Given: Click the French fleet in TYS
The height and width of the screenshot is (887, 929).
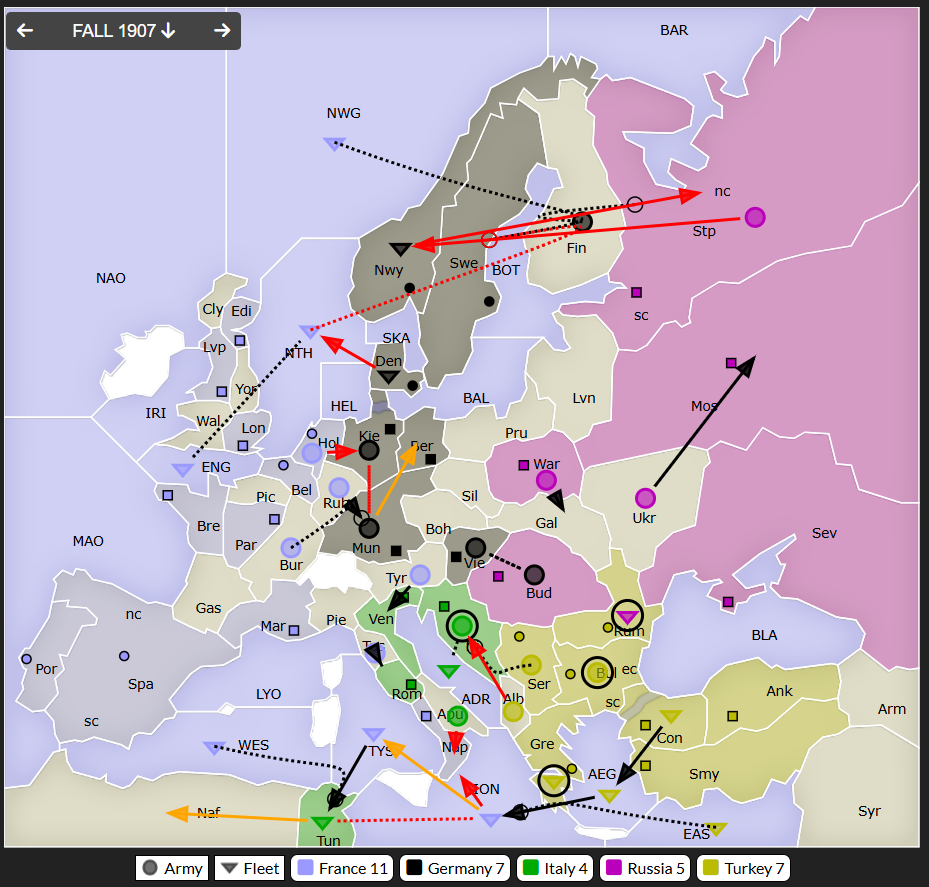Looking at the screenshot, I should click(373, 735).
